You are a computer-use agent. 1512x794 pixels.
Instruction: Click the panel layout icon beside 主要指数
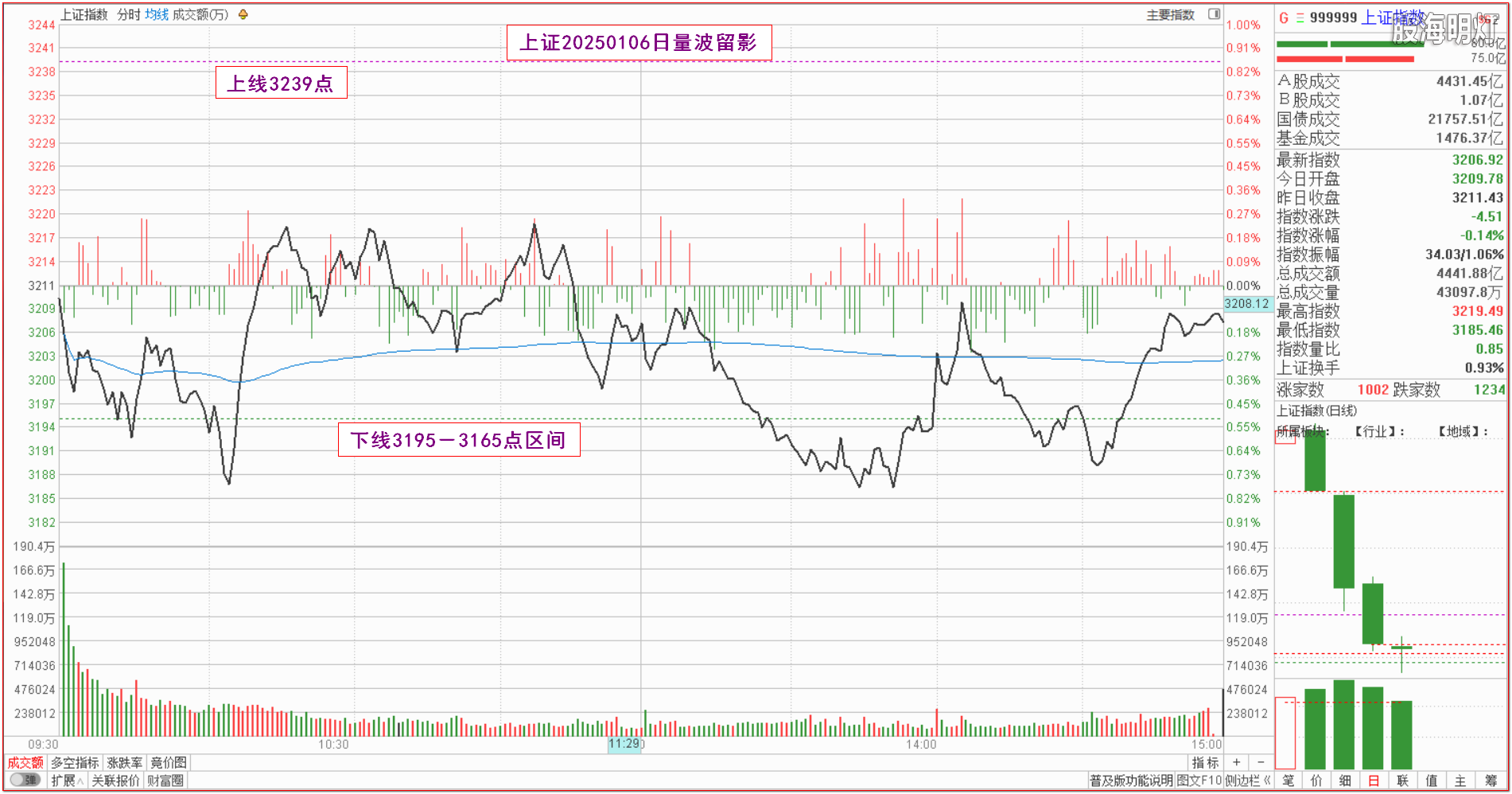click(x=1214, y=14)
